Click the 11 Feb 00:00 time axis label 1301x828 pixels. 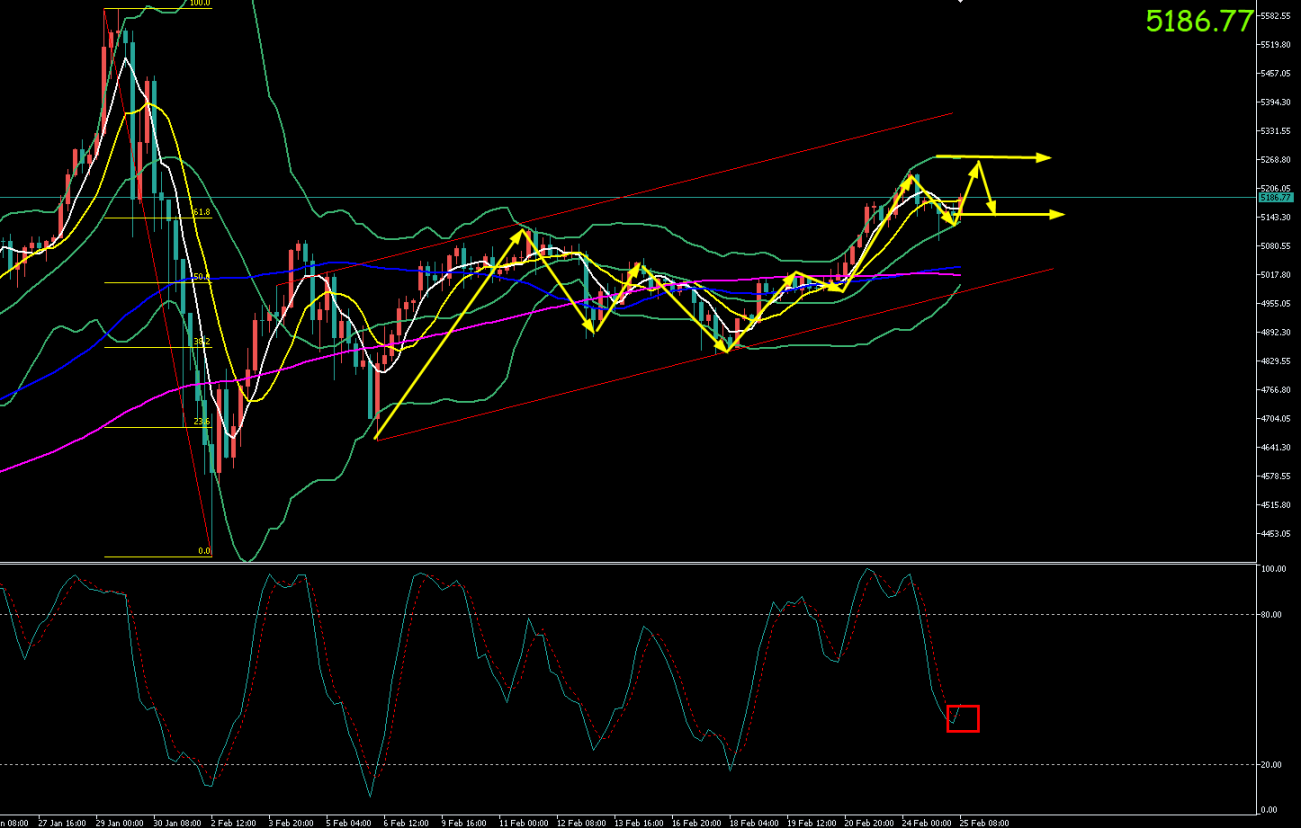(x=524, y=823)
